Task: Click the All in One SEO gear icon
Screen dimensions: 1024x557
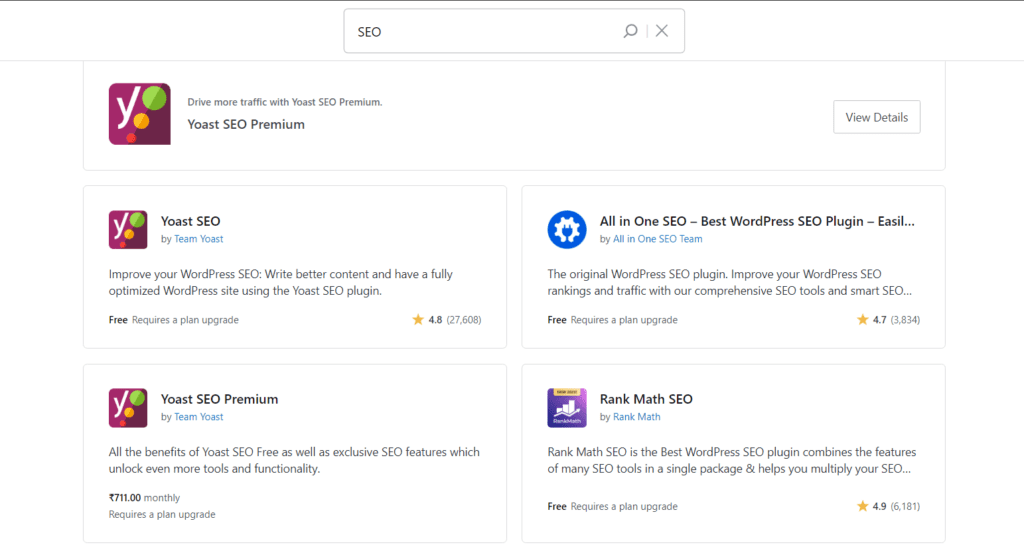Action: click(x=567, y=229)
